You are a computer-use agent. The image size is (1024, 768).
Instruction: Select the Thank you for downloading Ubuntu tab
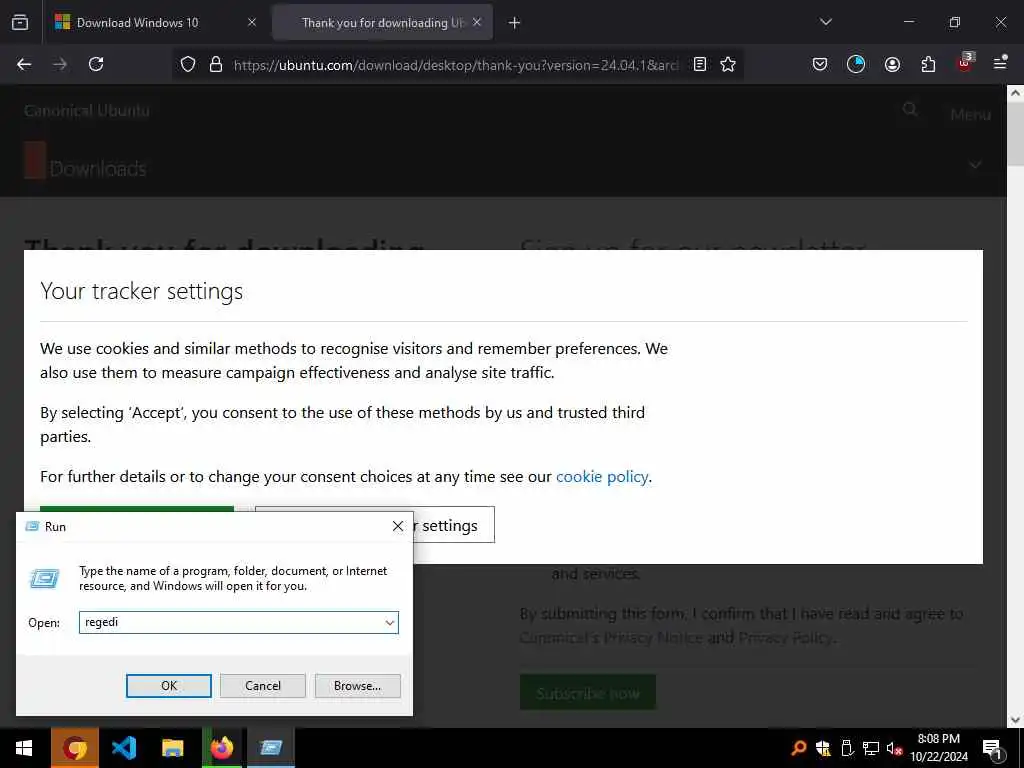coord(383,22)
